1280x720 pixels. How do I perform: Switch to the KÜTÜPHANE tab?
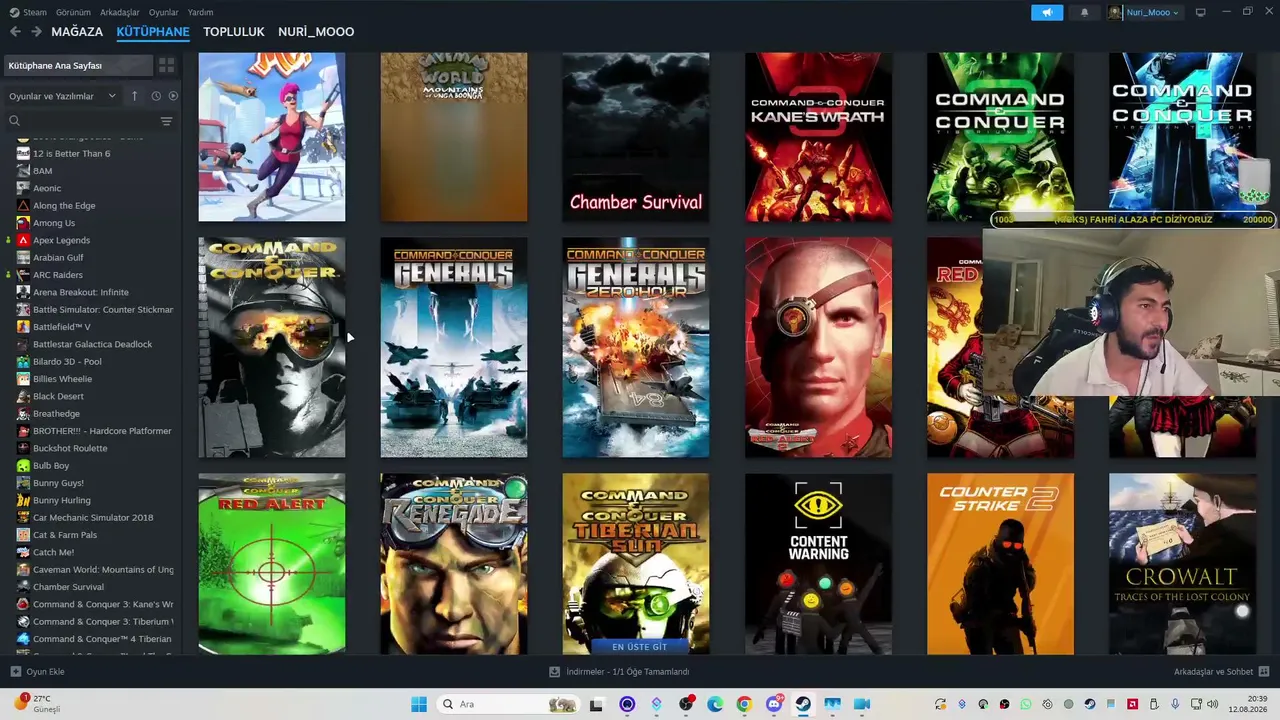pos(153,32)
